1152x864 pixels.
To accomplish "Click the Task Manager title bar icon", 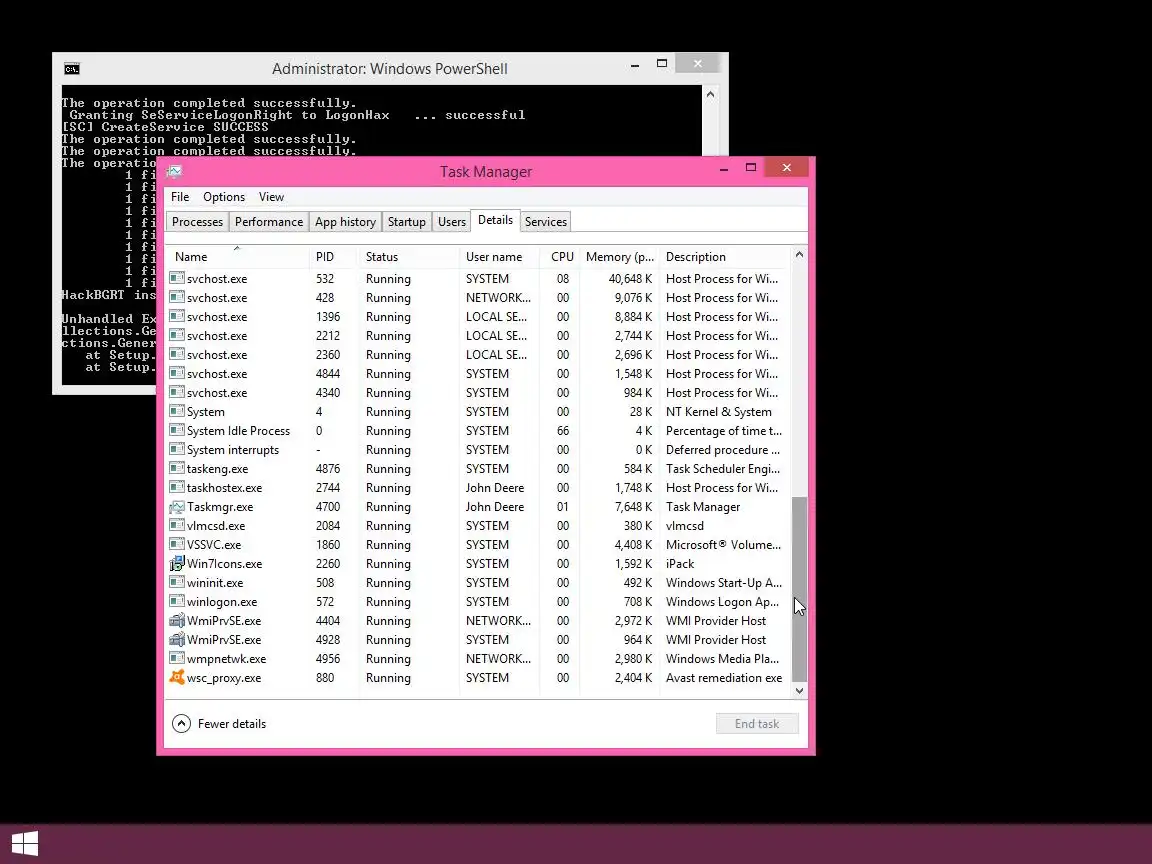I will 174,172.
